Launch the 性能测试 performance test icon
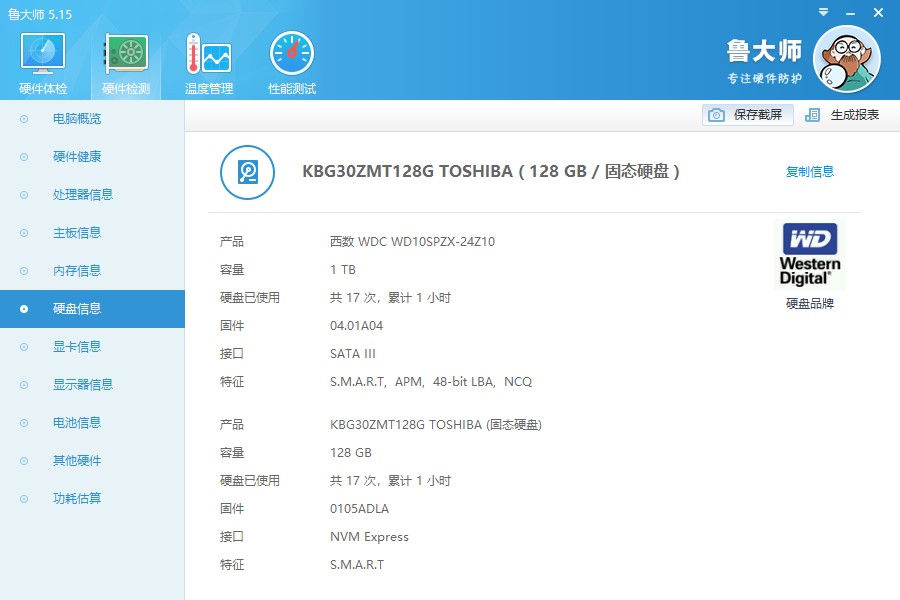The image size is (900, 600). pos(292,54)
